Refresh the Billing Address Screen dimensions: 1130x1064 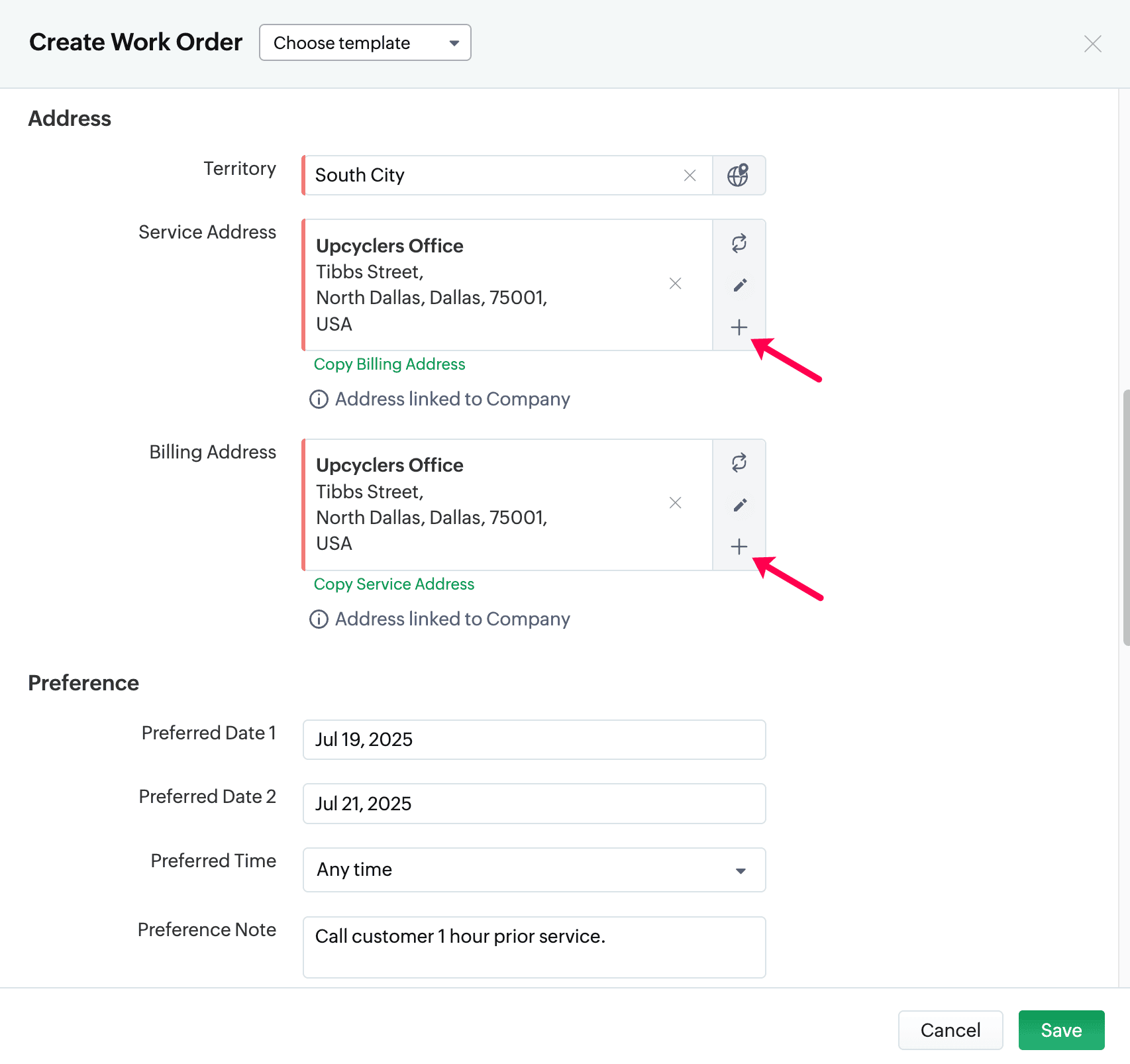pyautogui.click(x=739, y=462)
